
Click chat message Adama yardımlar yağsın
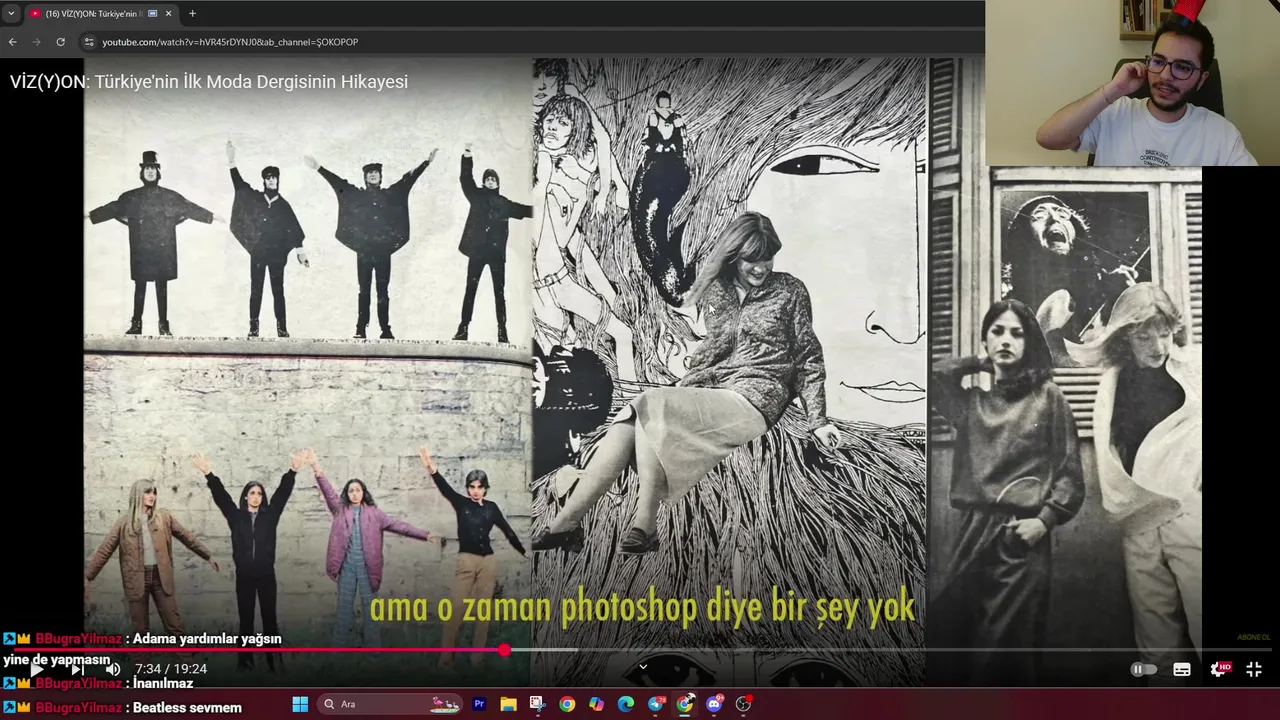(x=207, y=639)
